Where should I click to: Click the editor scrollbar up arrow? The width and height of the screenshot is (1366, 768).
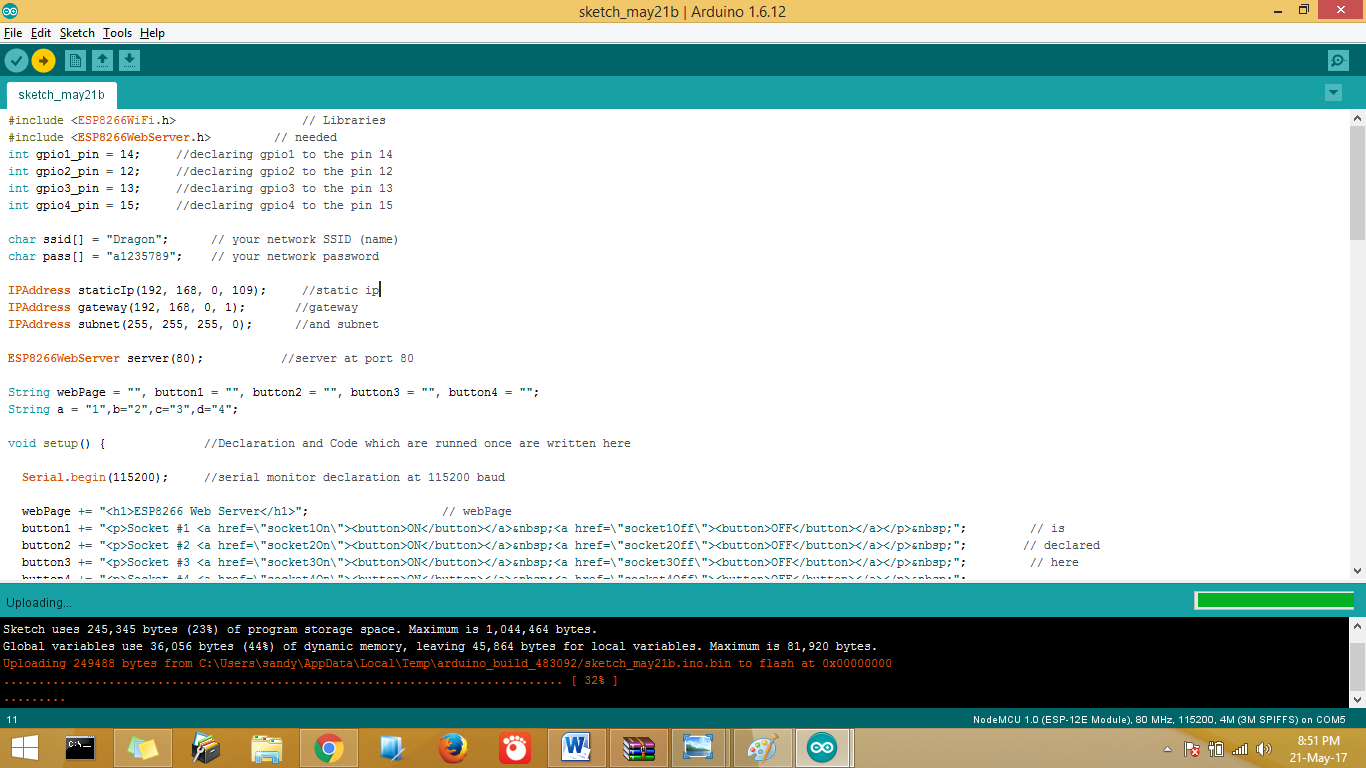[x=1357, y=117]
